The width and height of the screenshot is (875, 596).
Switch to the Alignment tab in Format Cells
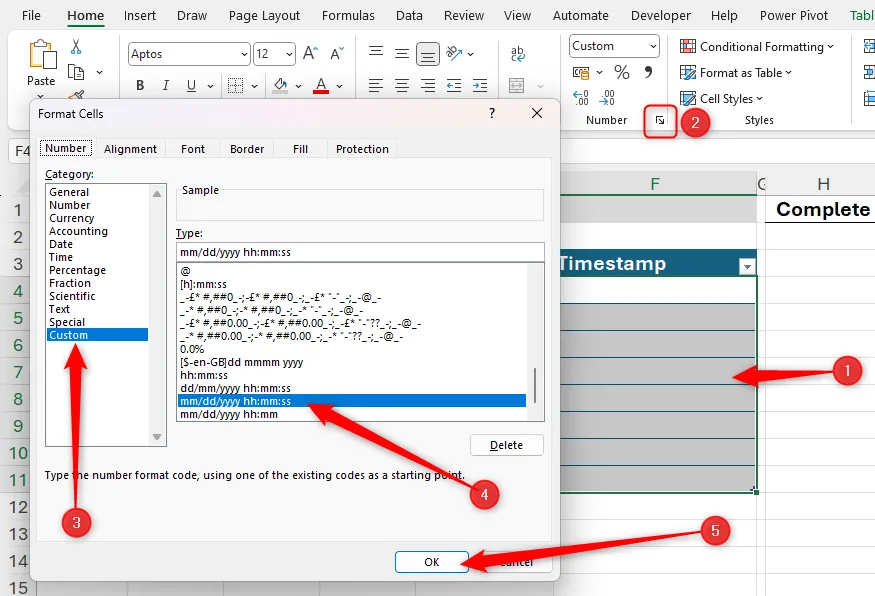[131, 148]
